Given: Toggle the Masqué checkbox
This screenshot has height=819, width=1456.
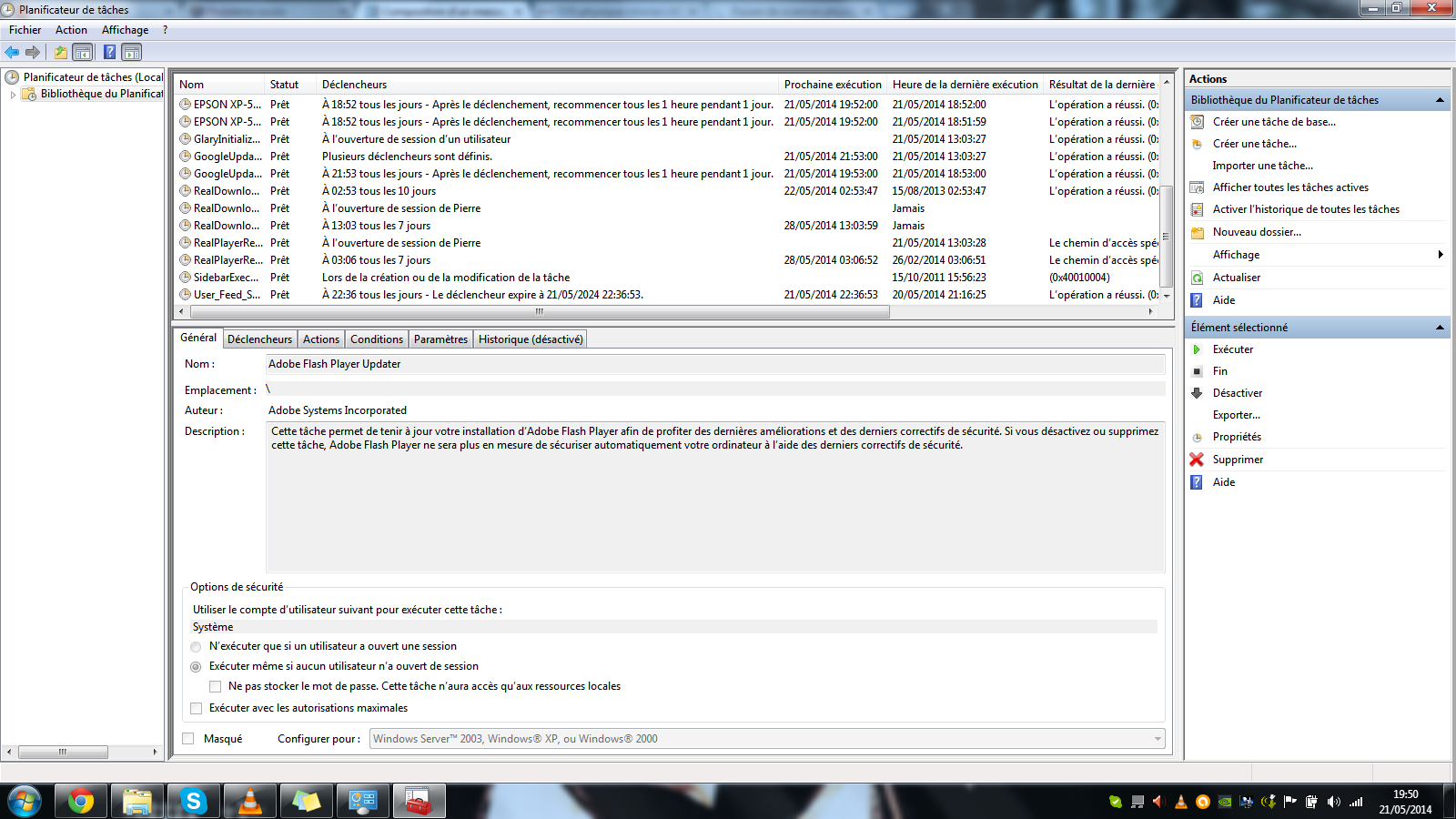Looking at the screenshot, I should (188, 739).
